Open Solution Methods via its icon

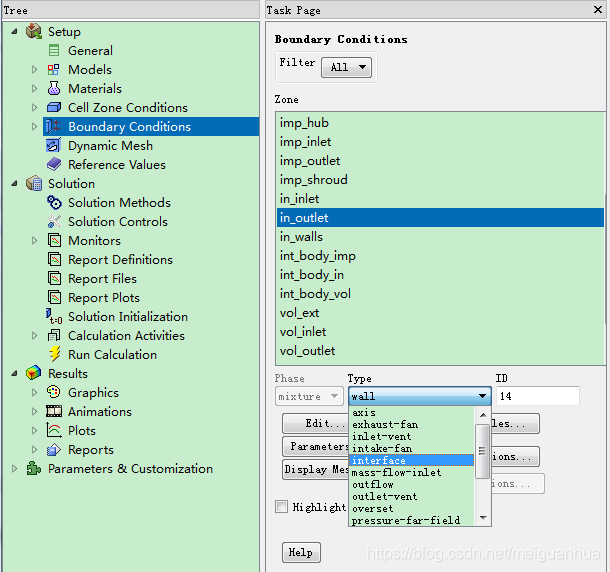coord(54,202)
